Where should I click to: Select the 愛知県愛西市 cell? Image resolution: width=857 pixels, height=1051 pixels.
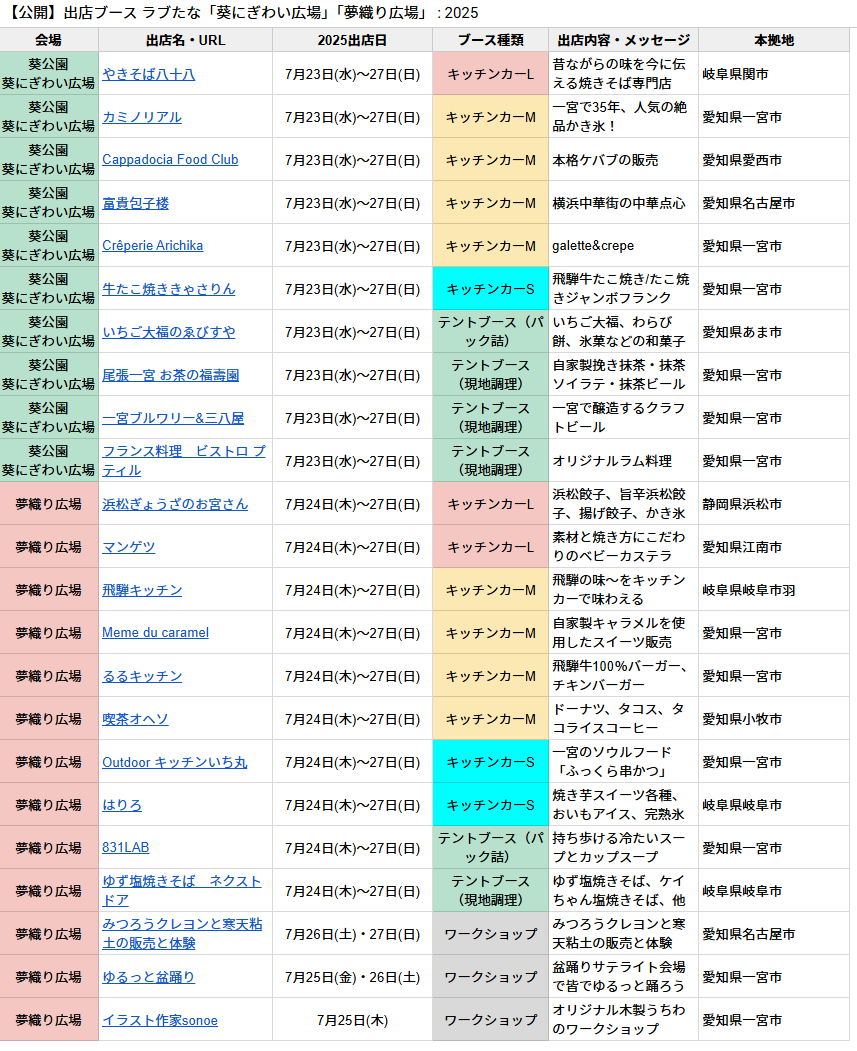pyautogui.click(x=774, y=160)
